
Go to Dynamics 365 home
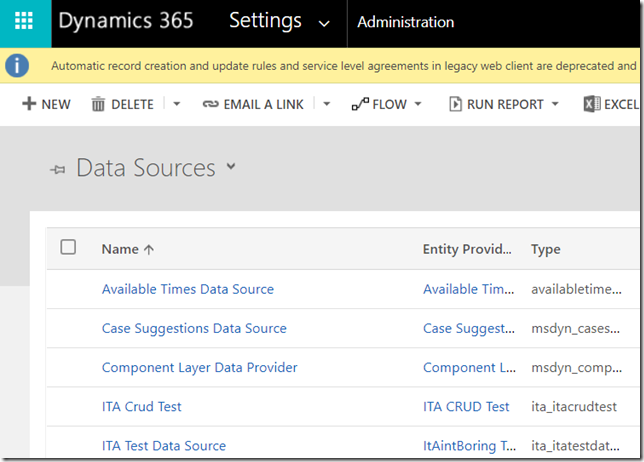tap(126, 21)
